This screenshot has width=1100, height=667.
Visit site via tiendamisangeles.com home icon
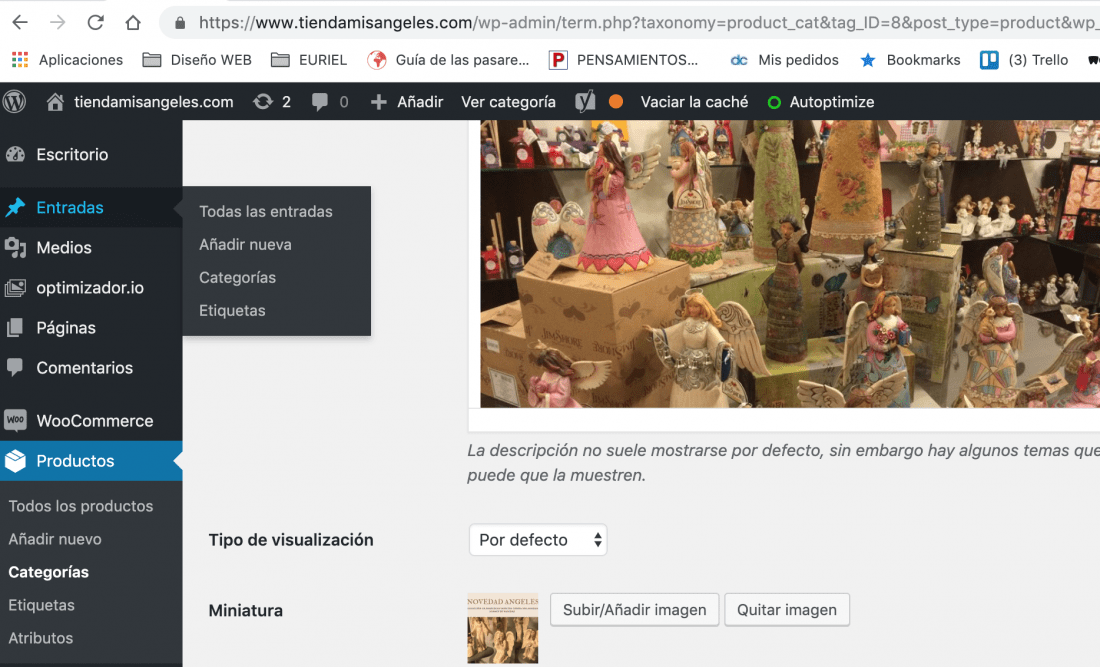coord(55,102)
